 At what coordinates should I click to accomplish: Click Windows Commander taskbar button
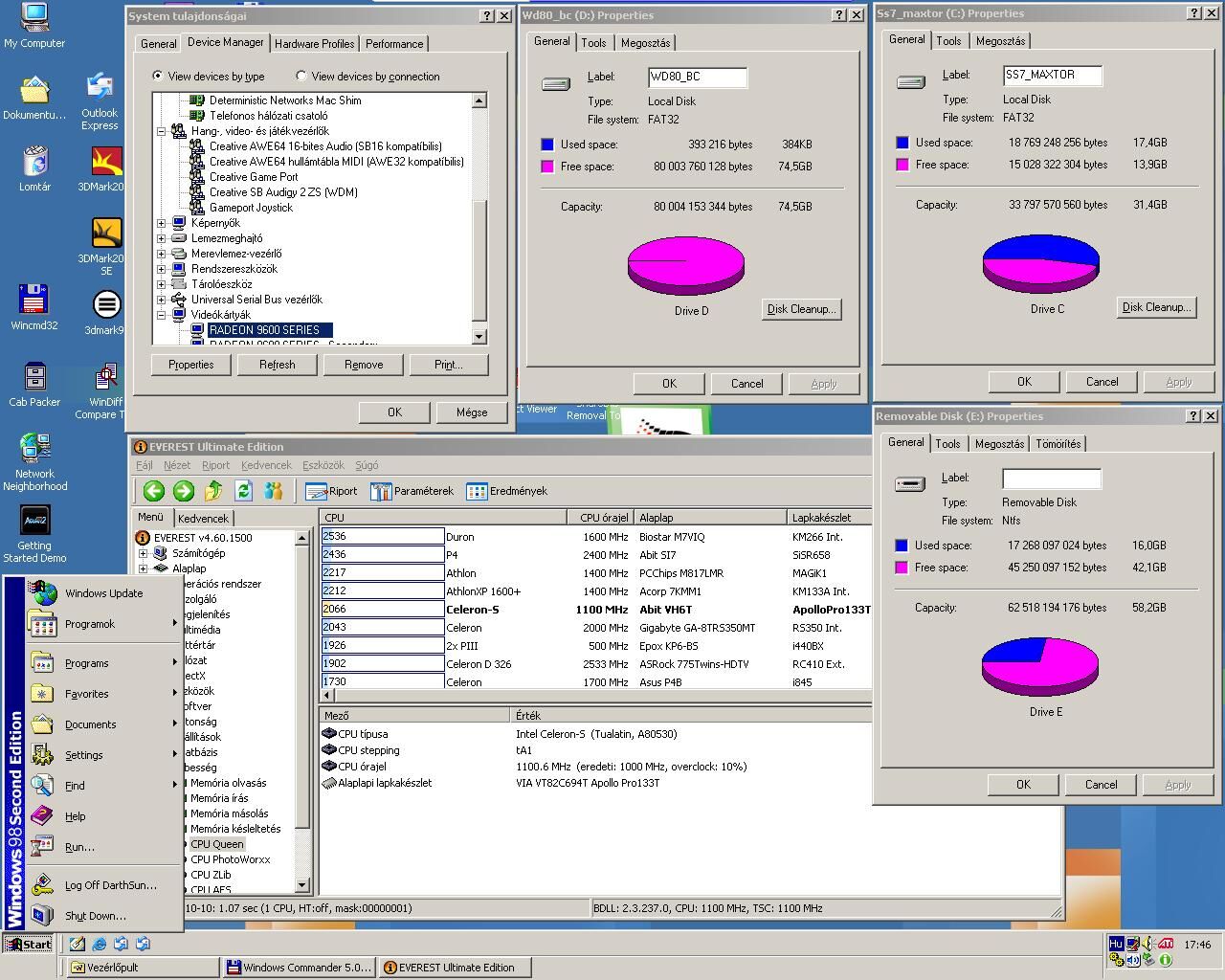(x=299, y=968)
